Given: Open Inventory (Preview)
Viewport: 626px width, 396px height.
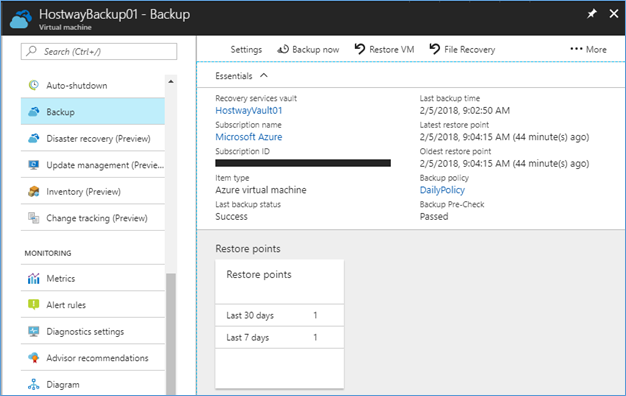Looking at the screenshot, I should [x=93, y=192].
